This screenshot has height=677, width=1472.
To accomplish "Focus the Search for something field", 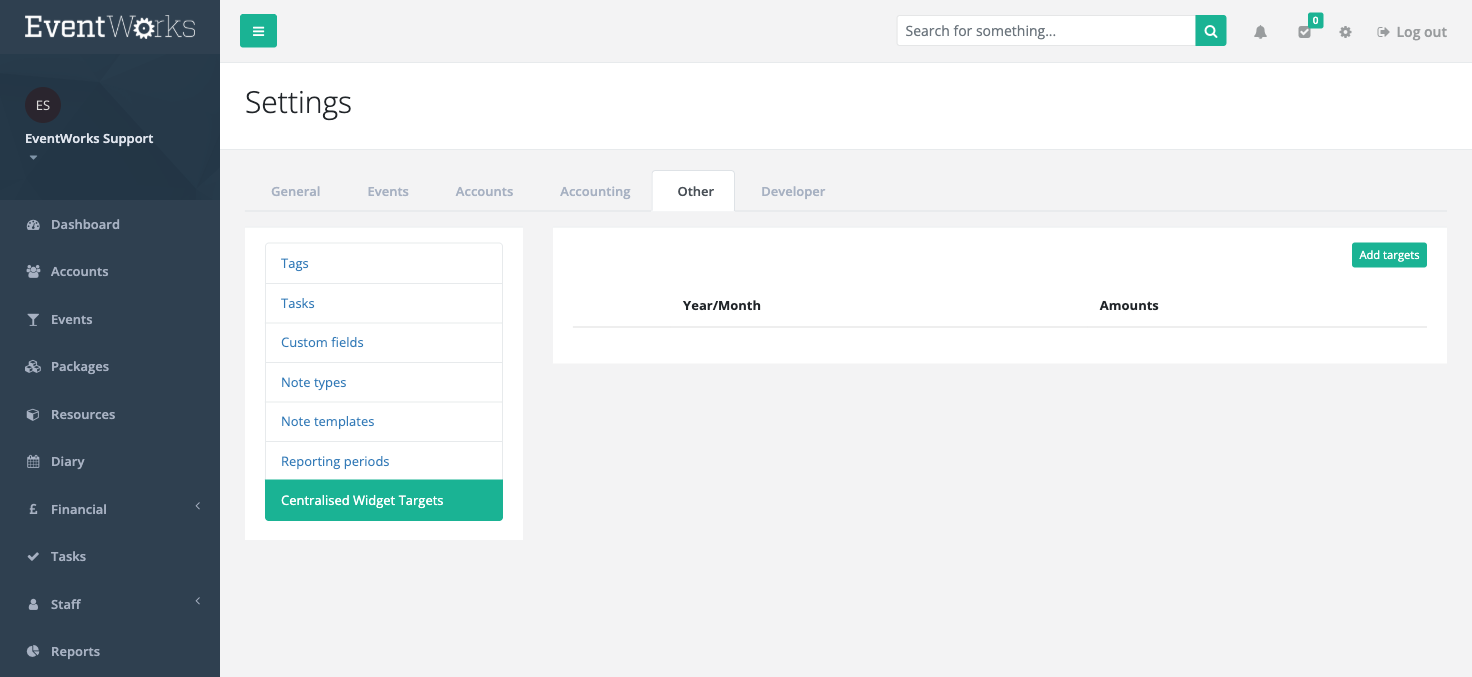I will point(1046,31).
